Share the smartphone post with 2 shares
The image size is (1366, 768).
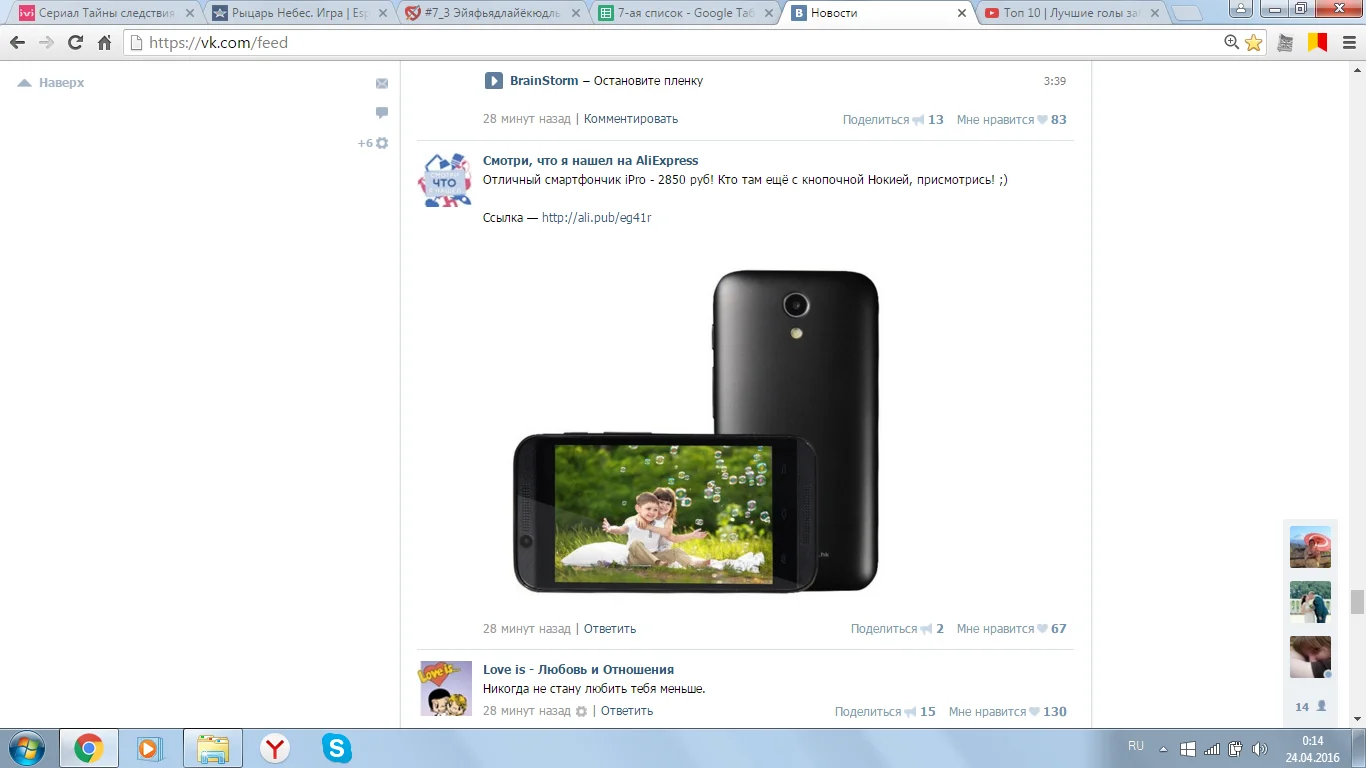coord(897,629)
